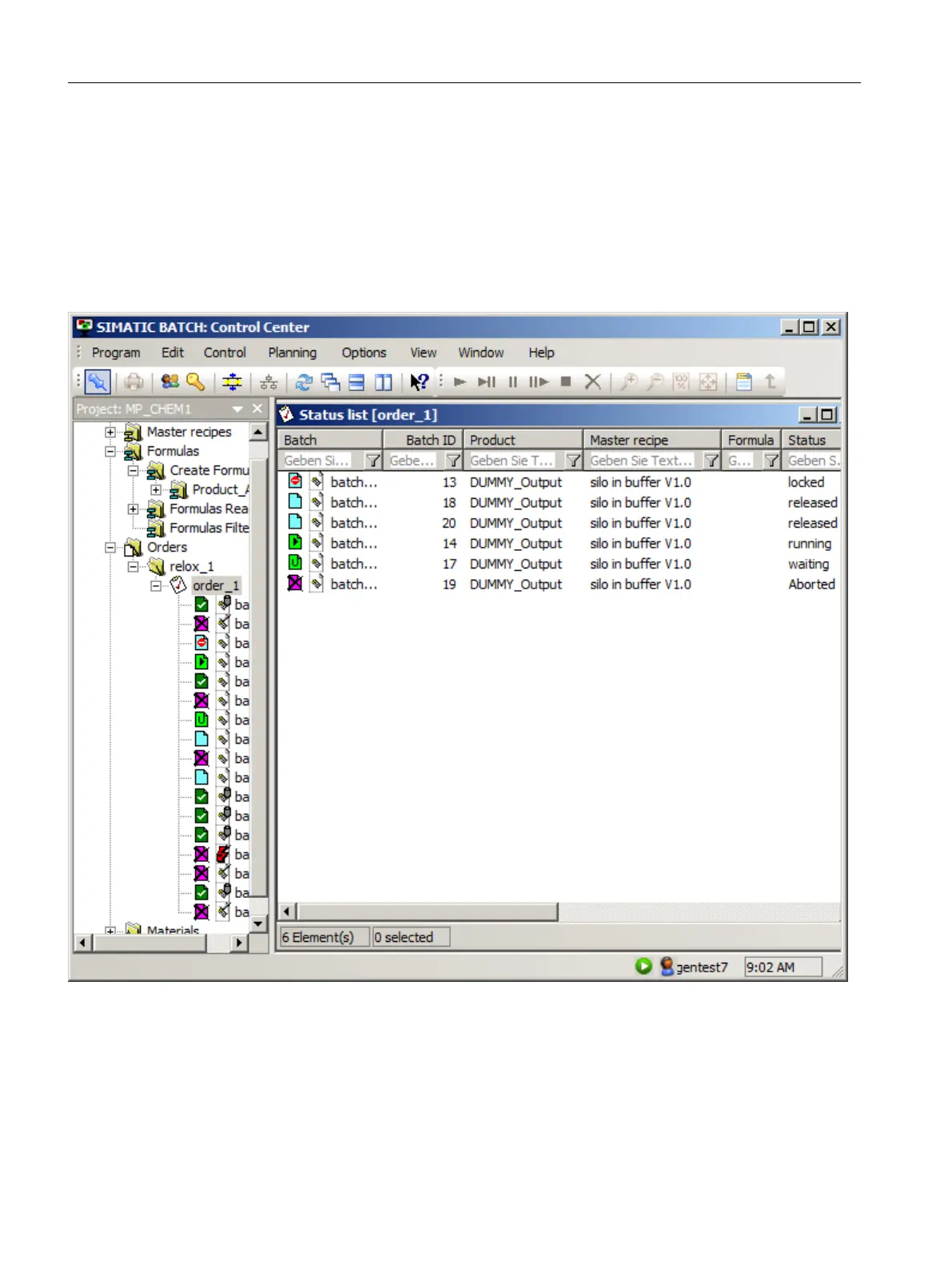This screenshot has height=1269, width=952.
Task: Open the Control menu
Action: 225,353
